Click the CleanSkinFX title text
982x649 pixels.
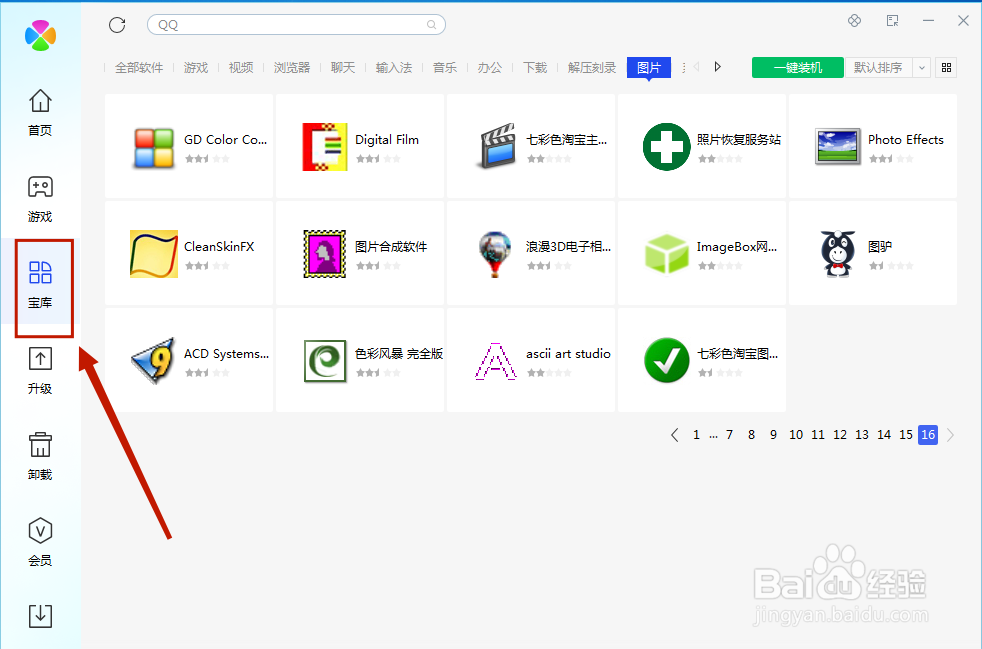pos(219,247)
